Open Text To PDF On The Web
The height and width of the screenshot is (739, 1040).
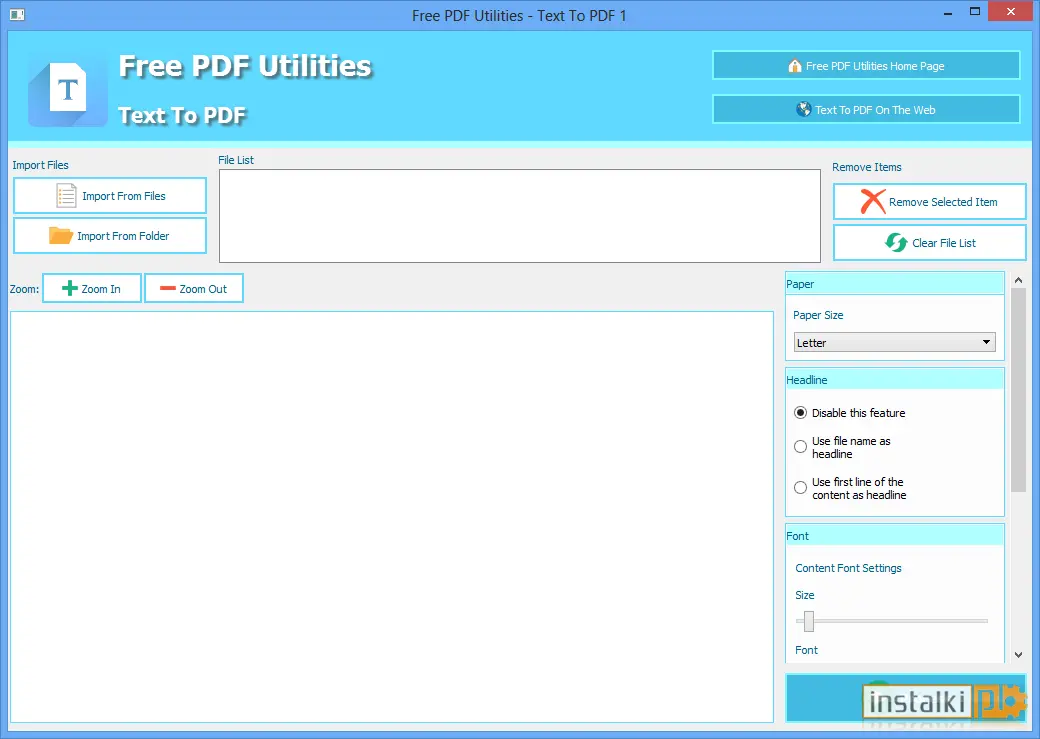[x=866, y=109]
